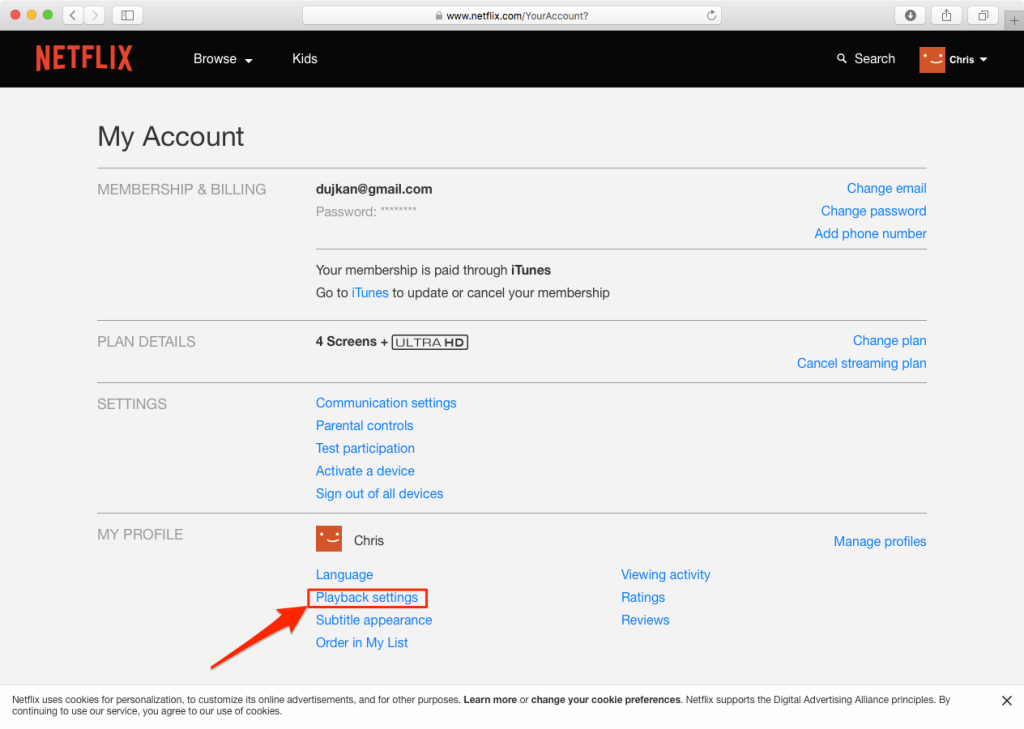This screenshot has width=1024, height=729.
Task: Open Change plan link
Action: (889, 340)
